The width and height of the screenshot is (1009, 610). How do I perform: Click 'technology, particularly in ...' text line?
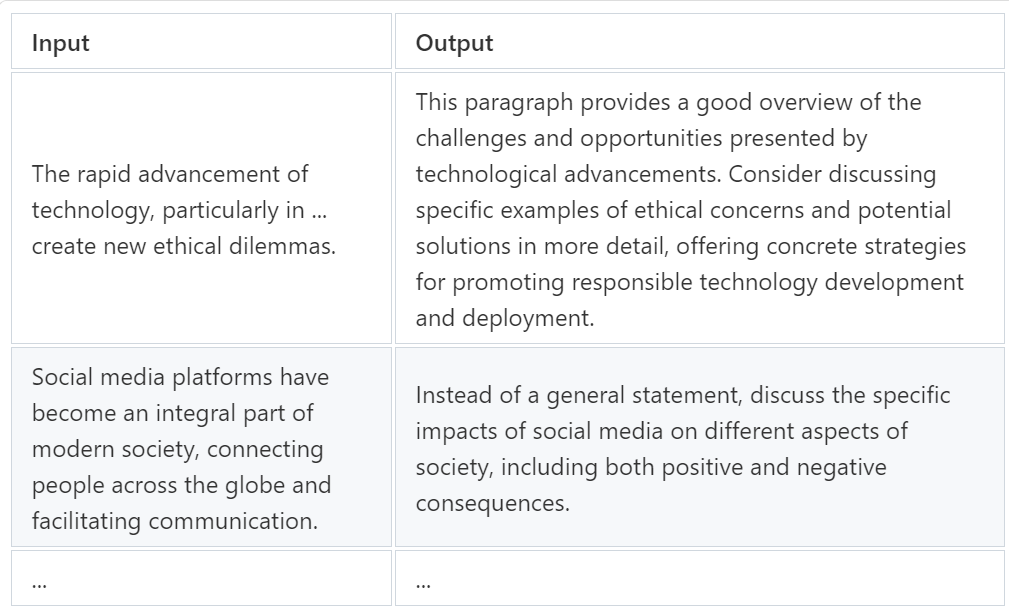(x=180, y=210)
